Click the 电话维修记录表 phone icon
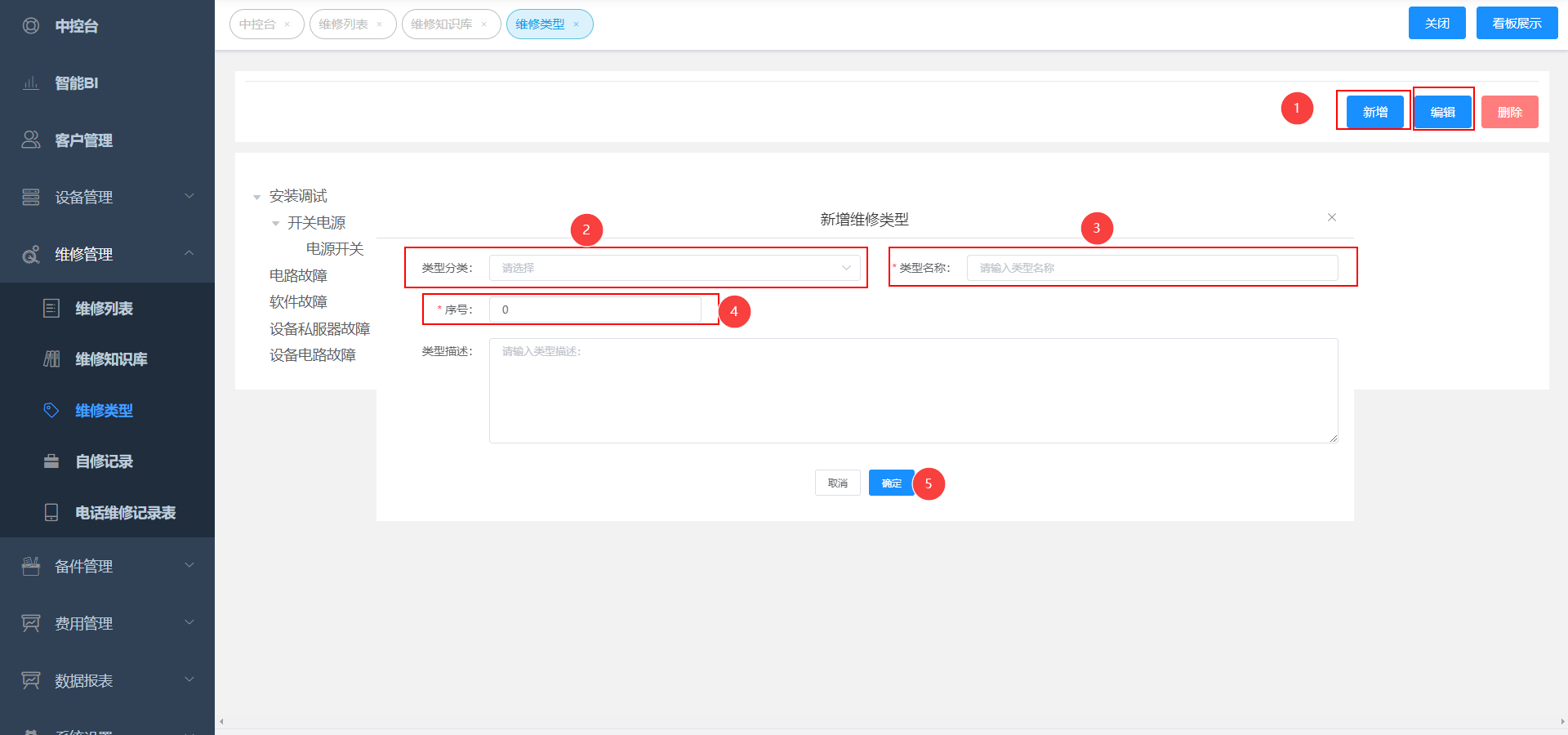 [51, 512]
